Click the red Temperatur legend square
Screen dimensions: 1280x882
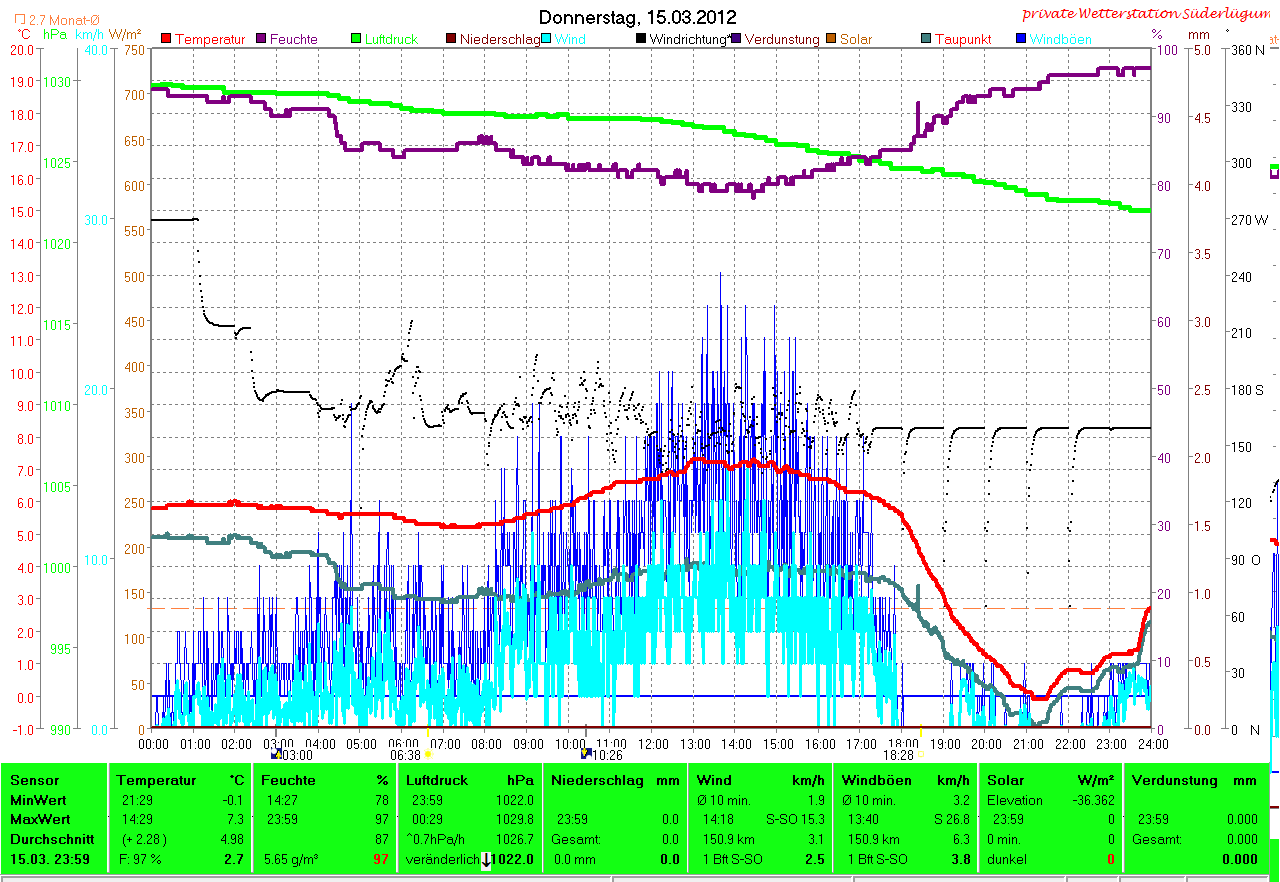pyautogui.click(x=166, y=39)
